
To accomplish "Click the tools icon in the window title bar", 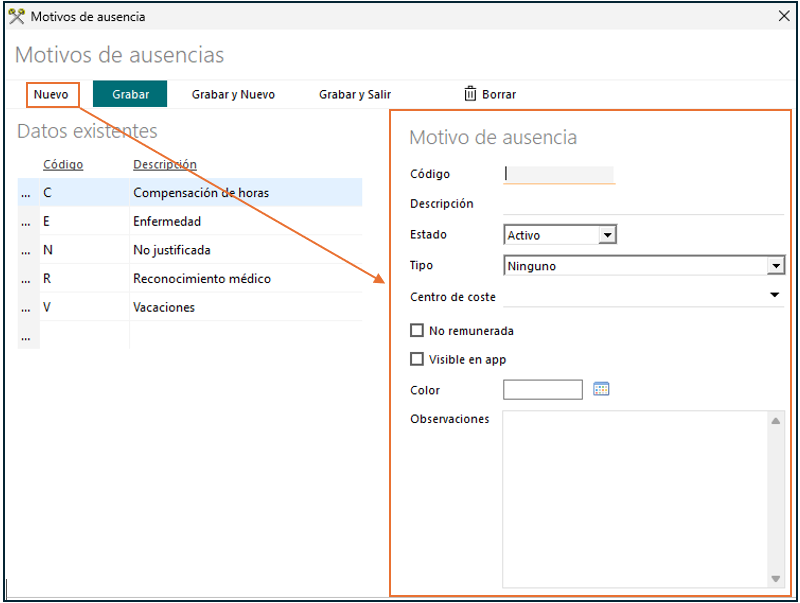I will pyautogui.click(x=17, y=16).
